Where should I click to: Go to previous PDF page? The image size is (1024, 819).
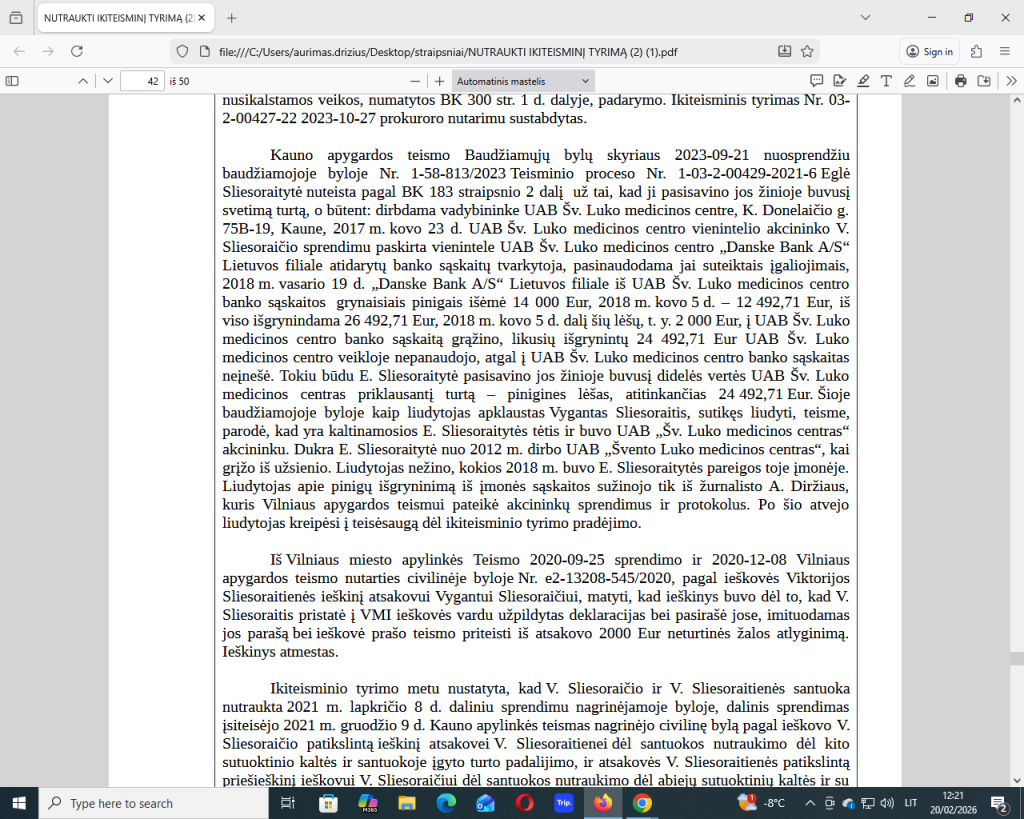click(x=83, y=81)
